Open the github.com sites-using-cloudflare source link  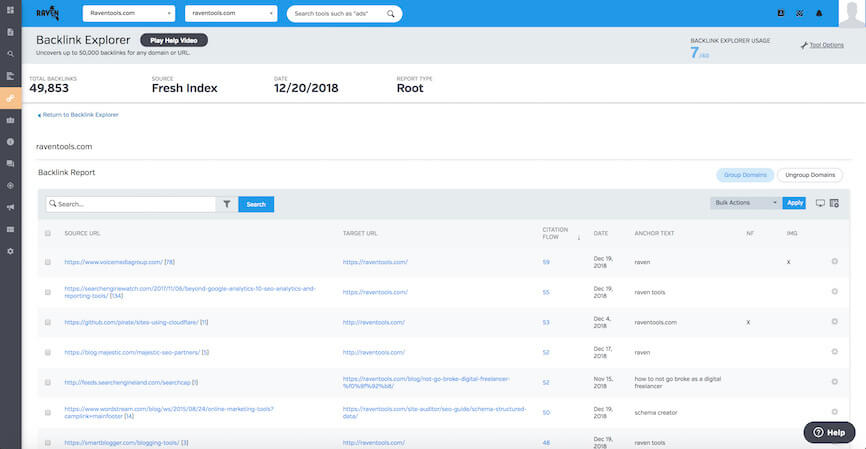tap(131, 322)
